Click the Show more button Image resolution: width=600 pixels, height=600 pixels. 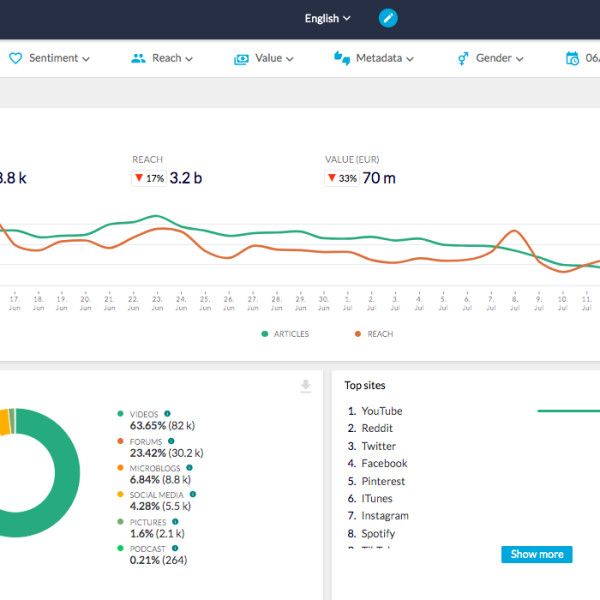[536, 554]
